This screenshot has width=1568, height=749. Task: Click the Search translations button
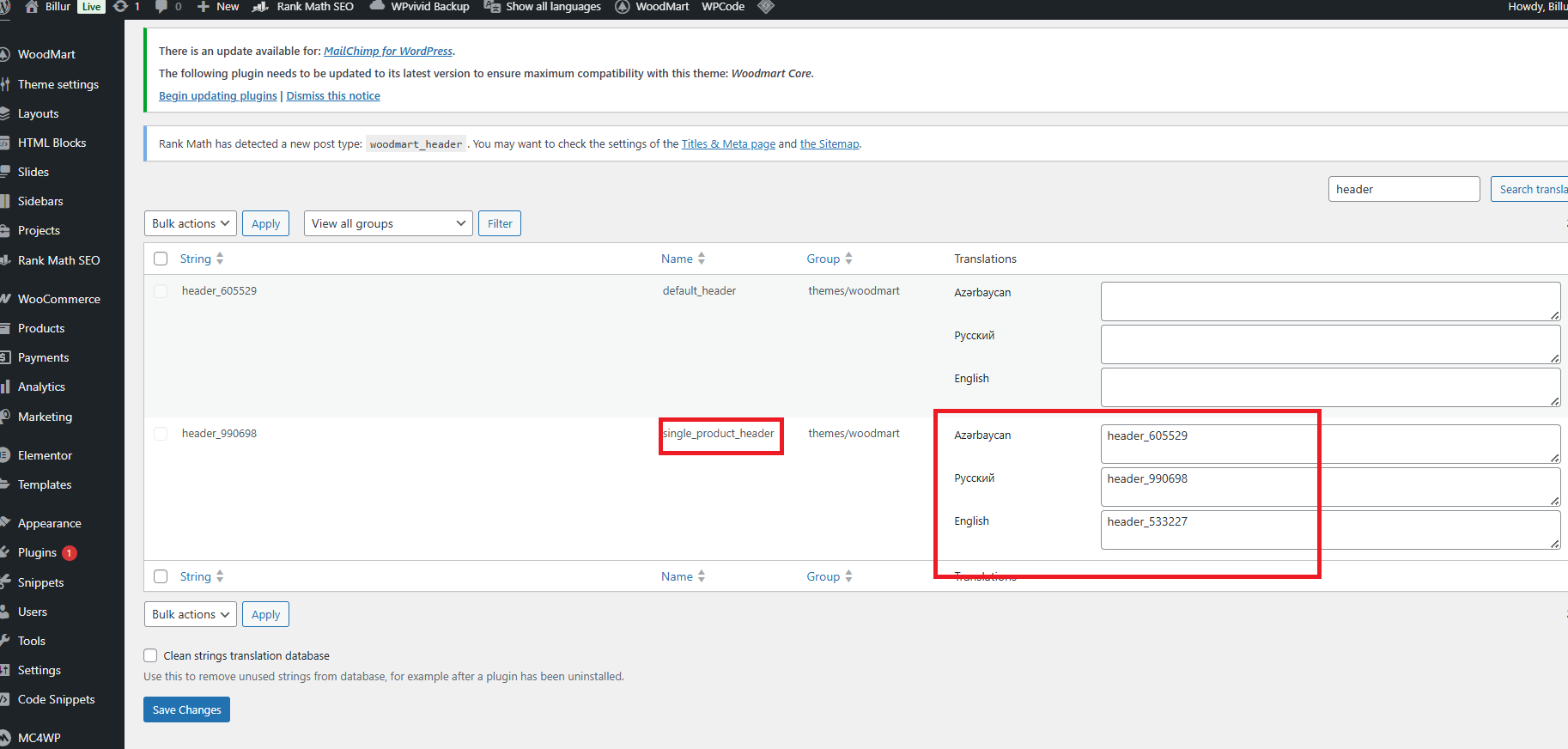pyautogui.click(x=1529, y=189)
